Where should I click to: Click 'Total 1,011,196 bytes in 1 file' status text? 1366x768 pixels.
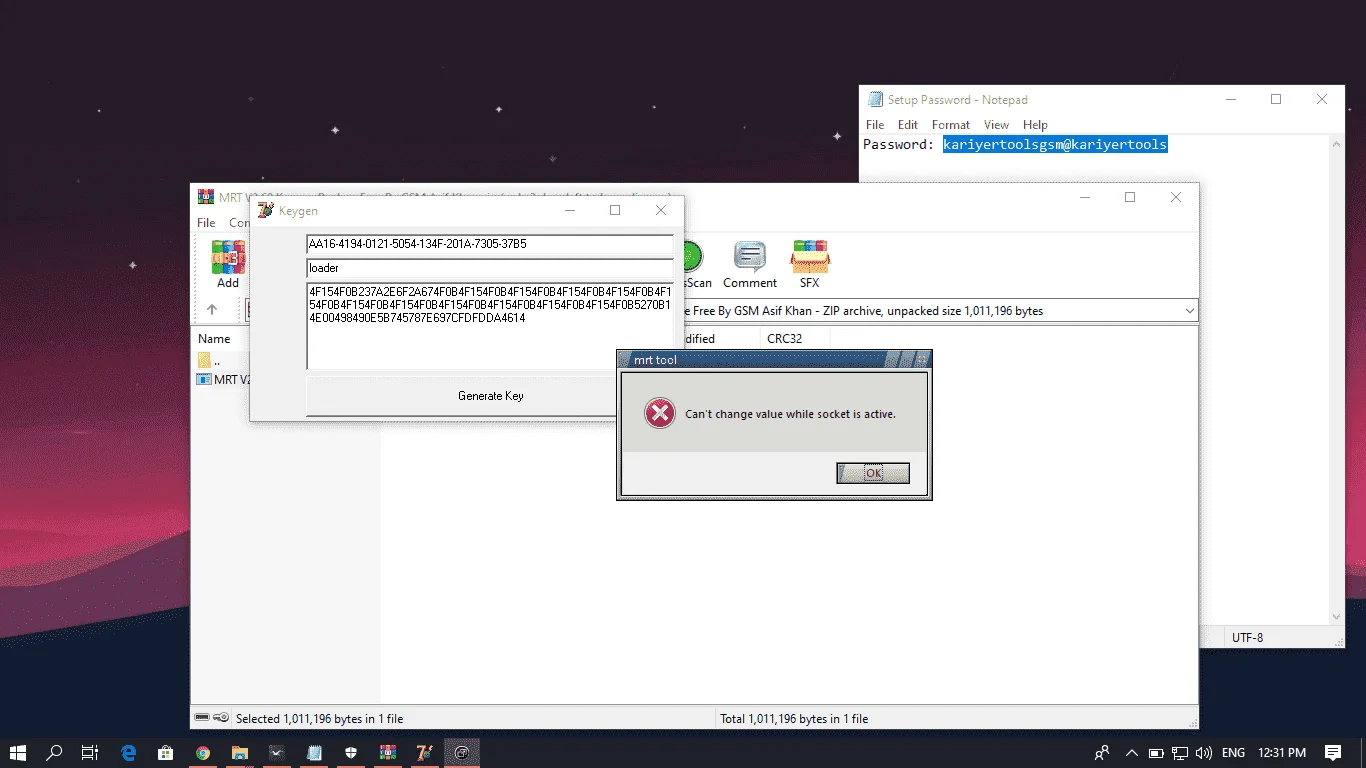pyautogui.click(x=794, y=718)
